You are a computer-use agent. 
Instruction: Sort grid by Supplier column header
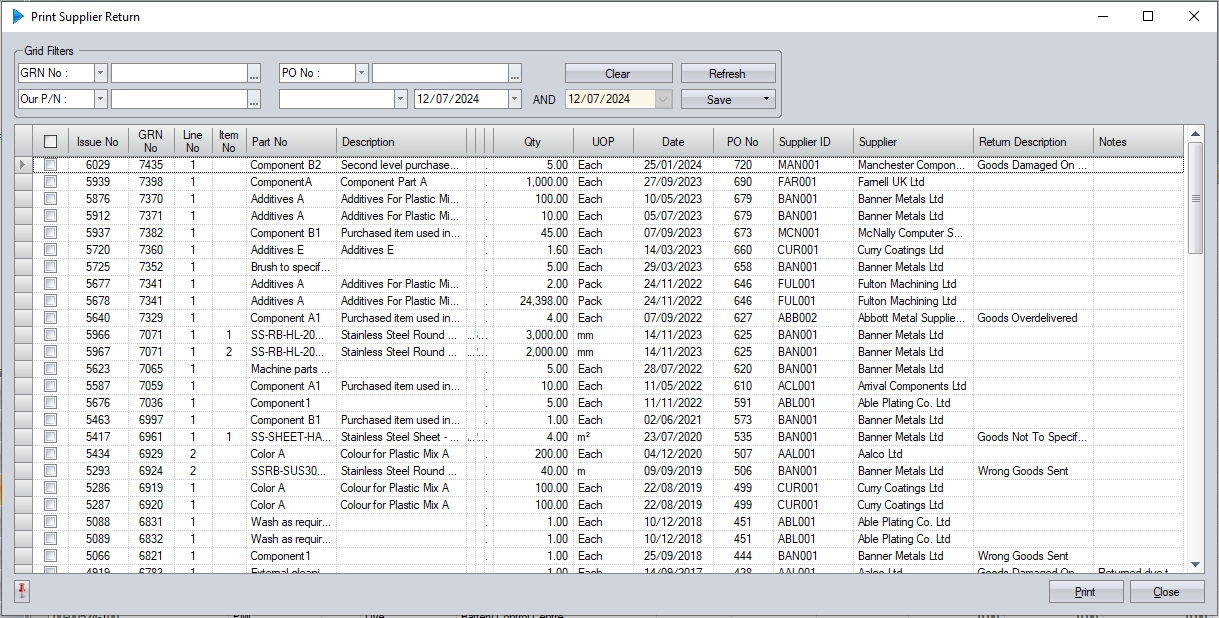[912, 142]
